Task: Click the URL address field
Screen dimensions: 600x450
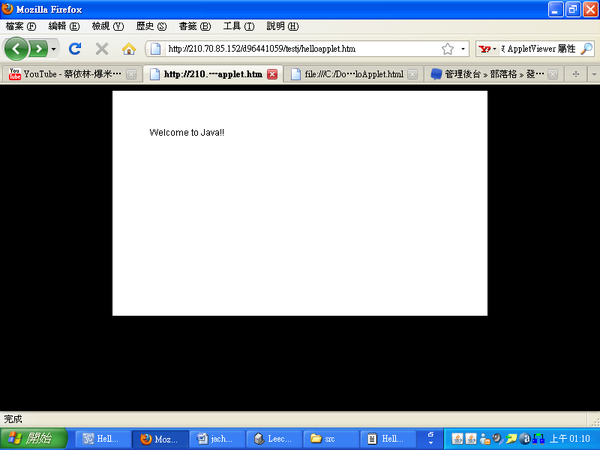Action: 302,49
